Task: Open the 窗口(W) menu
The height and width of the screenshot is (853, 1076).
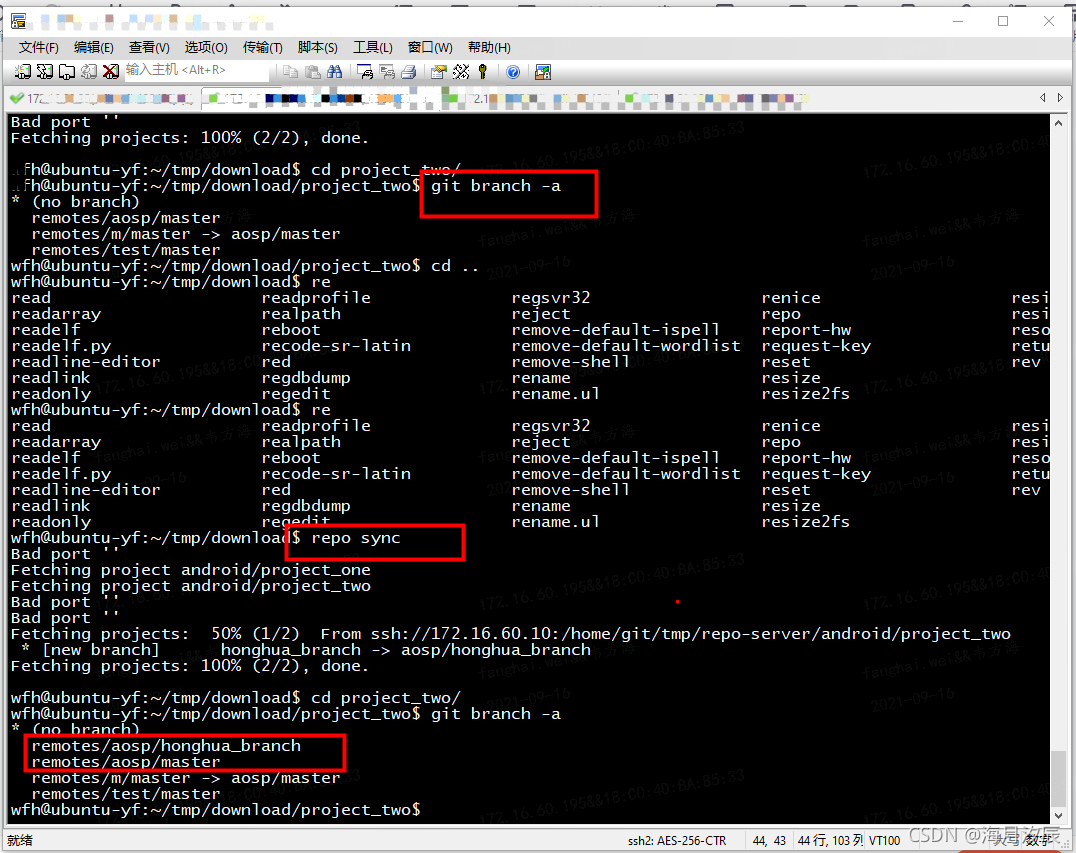Action: (x=430, y=47)
